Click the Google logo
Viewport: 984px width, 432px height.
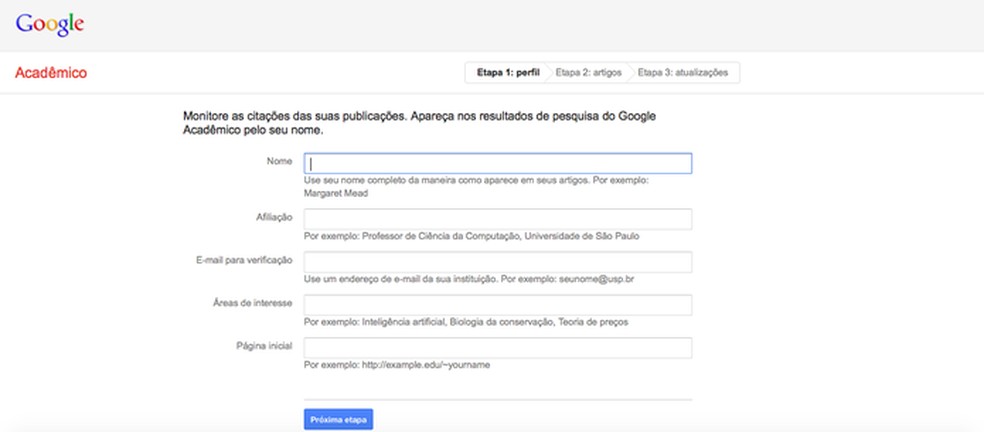pos(50,24)
